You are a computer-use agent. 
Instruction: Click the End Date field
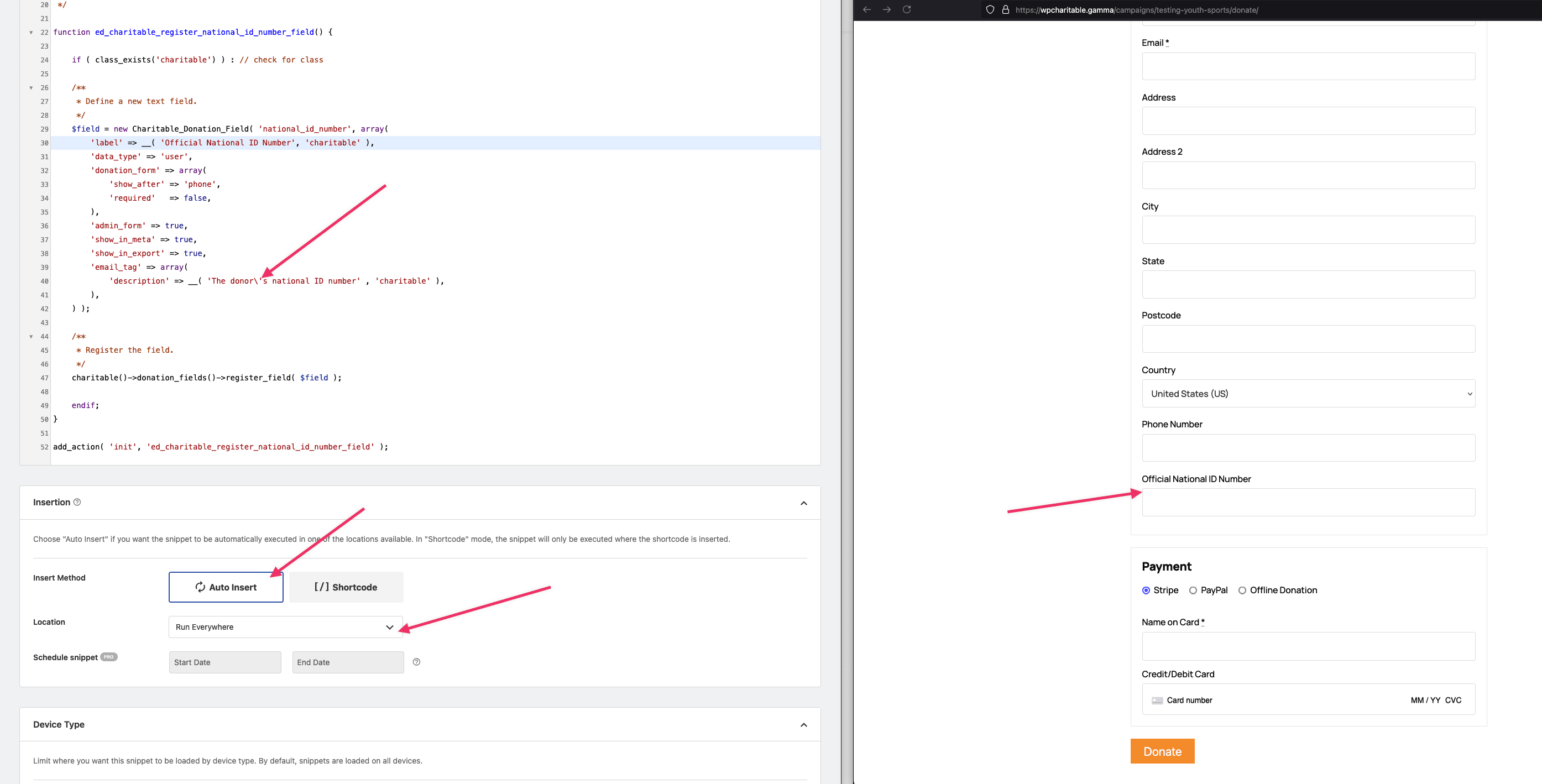point(348,662)
